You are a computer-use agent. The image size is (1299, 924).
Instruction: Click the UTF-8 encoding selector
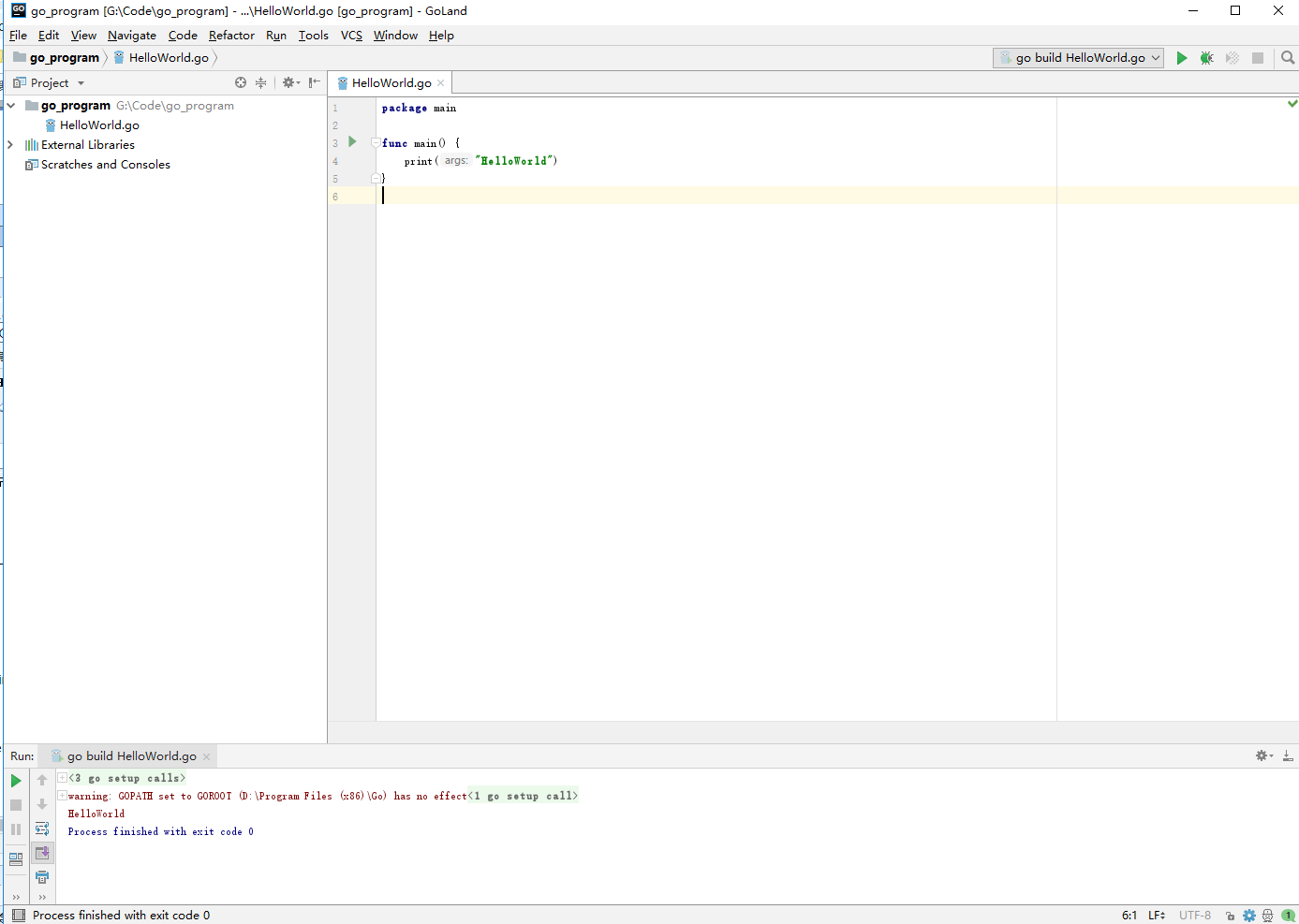[1195, 916]
